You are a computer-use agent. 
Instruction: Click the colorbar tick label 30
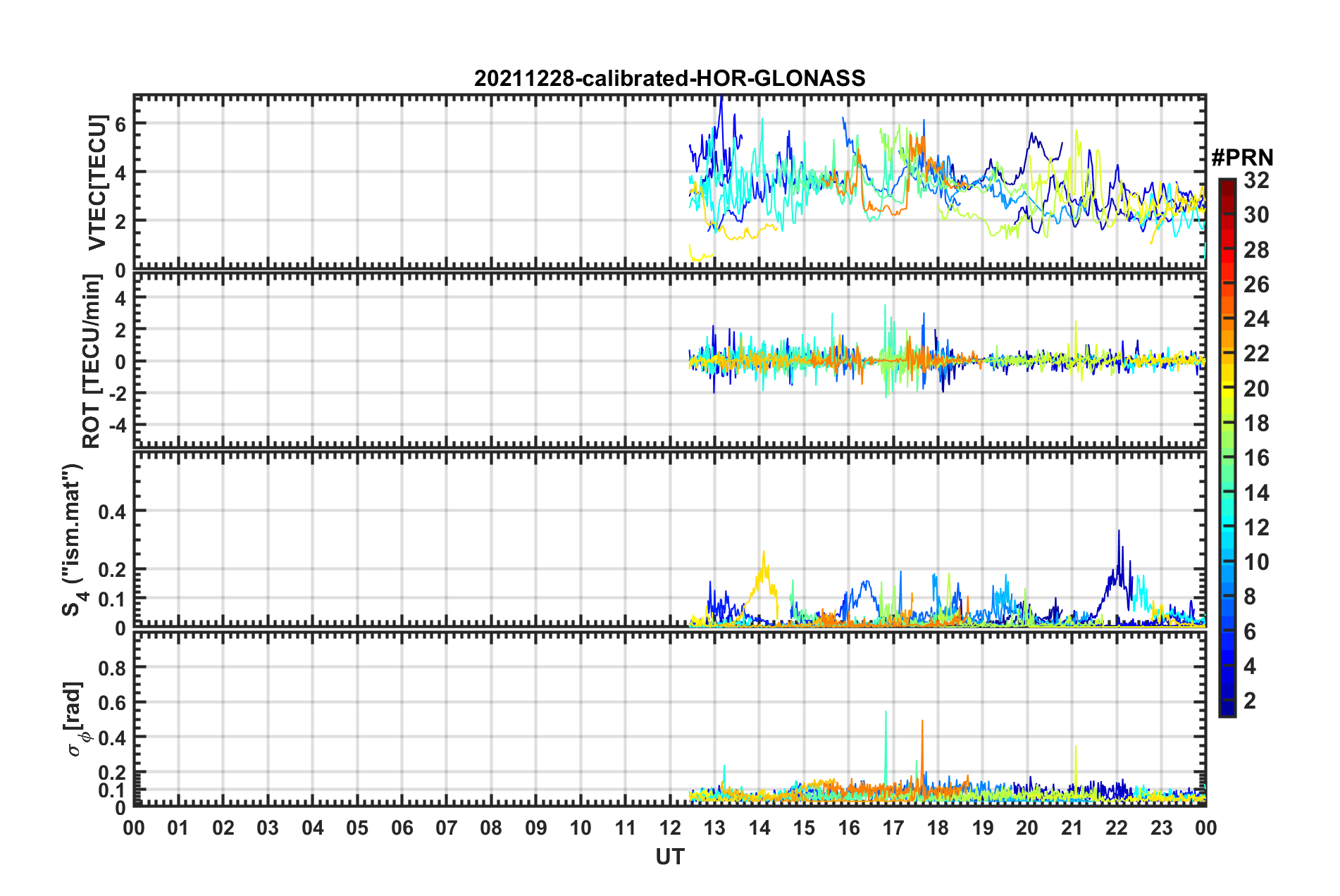[1256, 215]
